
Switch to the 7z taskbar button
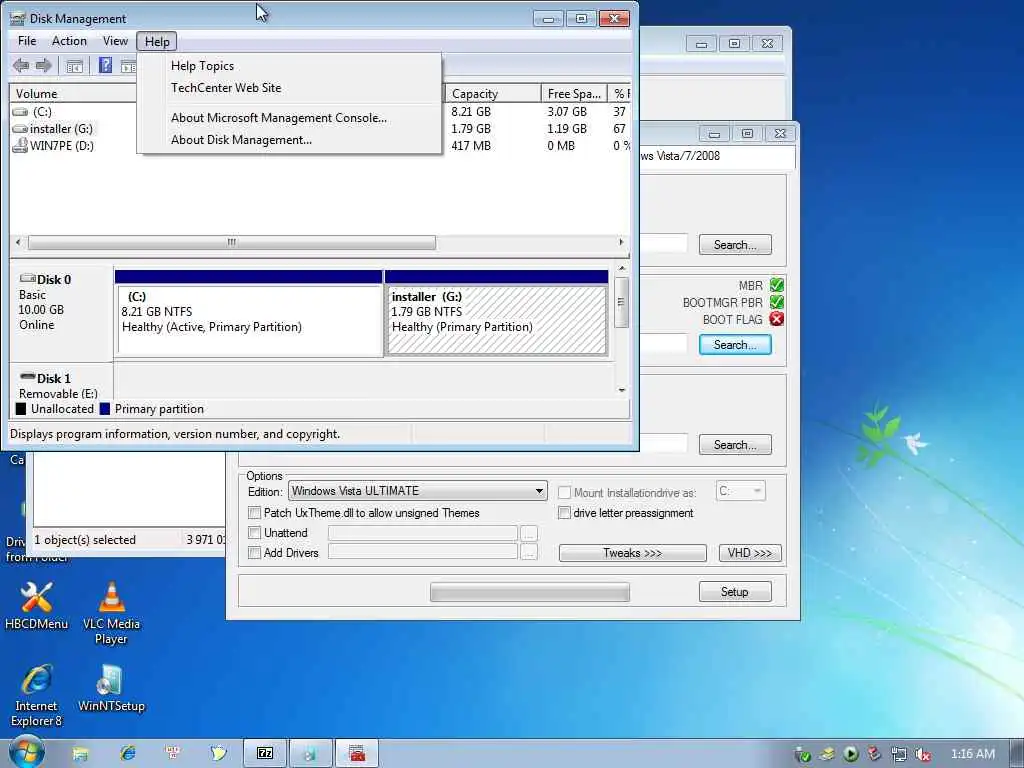point(264,754)
